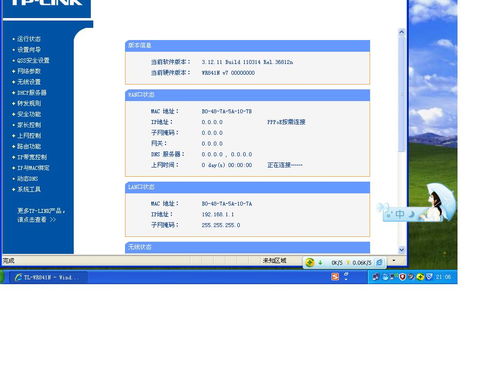
Task: Select the online time 0 day(s) 00:00:00
Action: click(227, 165)
